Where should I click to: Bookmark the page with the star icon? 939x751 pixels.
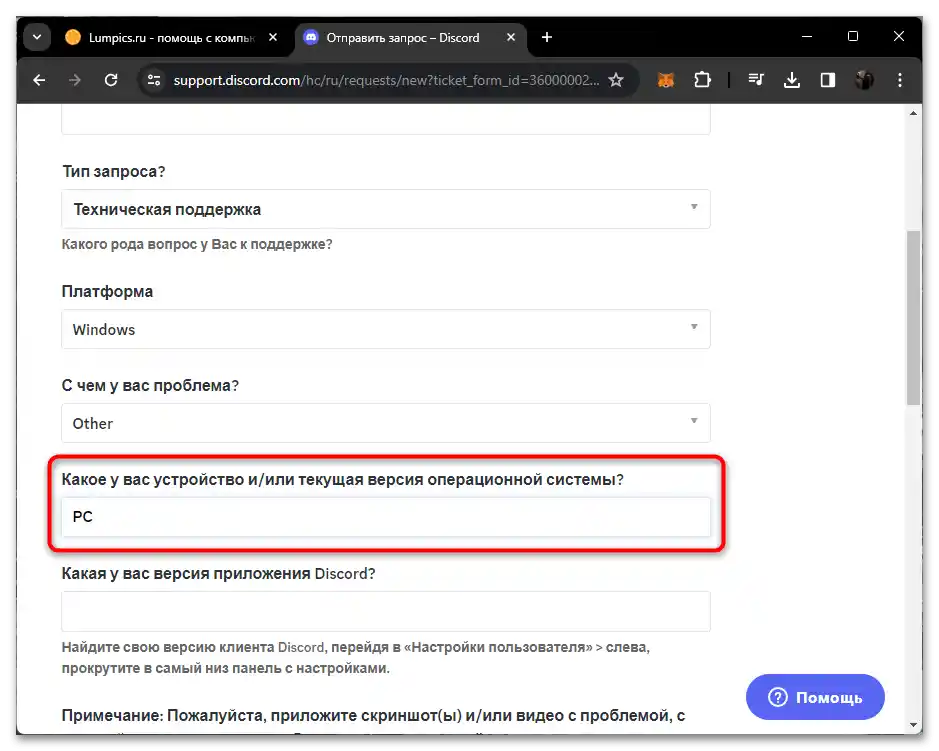617,80
